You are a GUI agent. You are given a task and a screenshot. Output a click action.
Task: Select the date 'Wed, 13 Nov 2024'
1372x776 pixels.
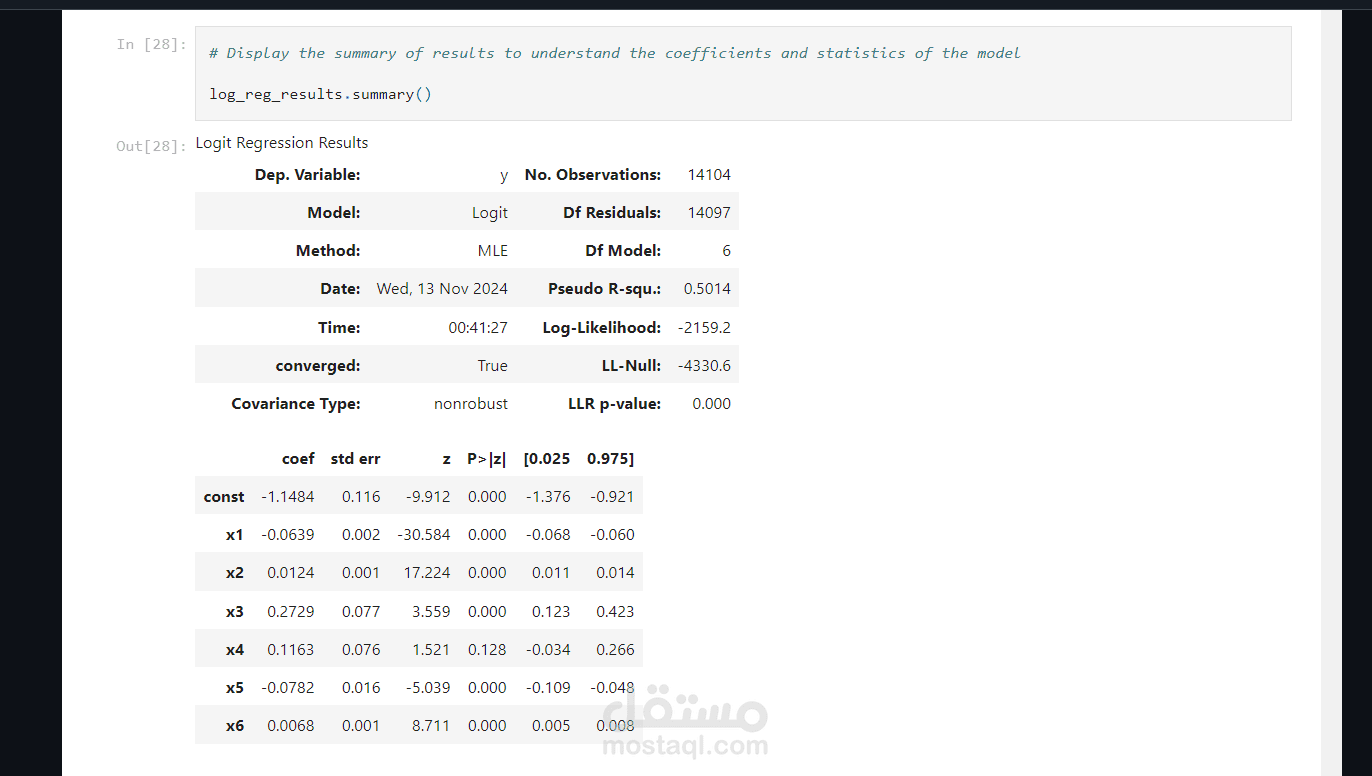pyautogui.click(x=442, y=289)
